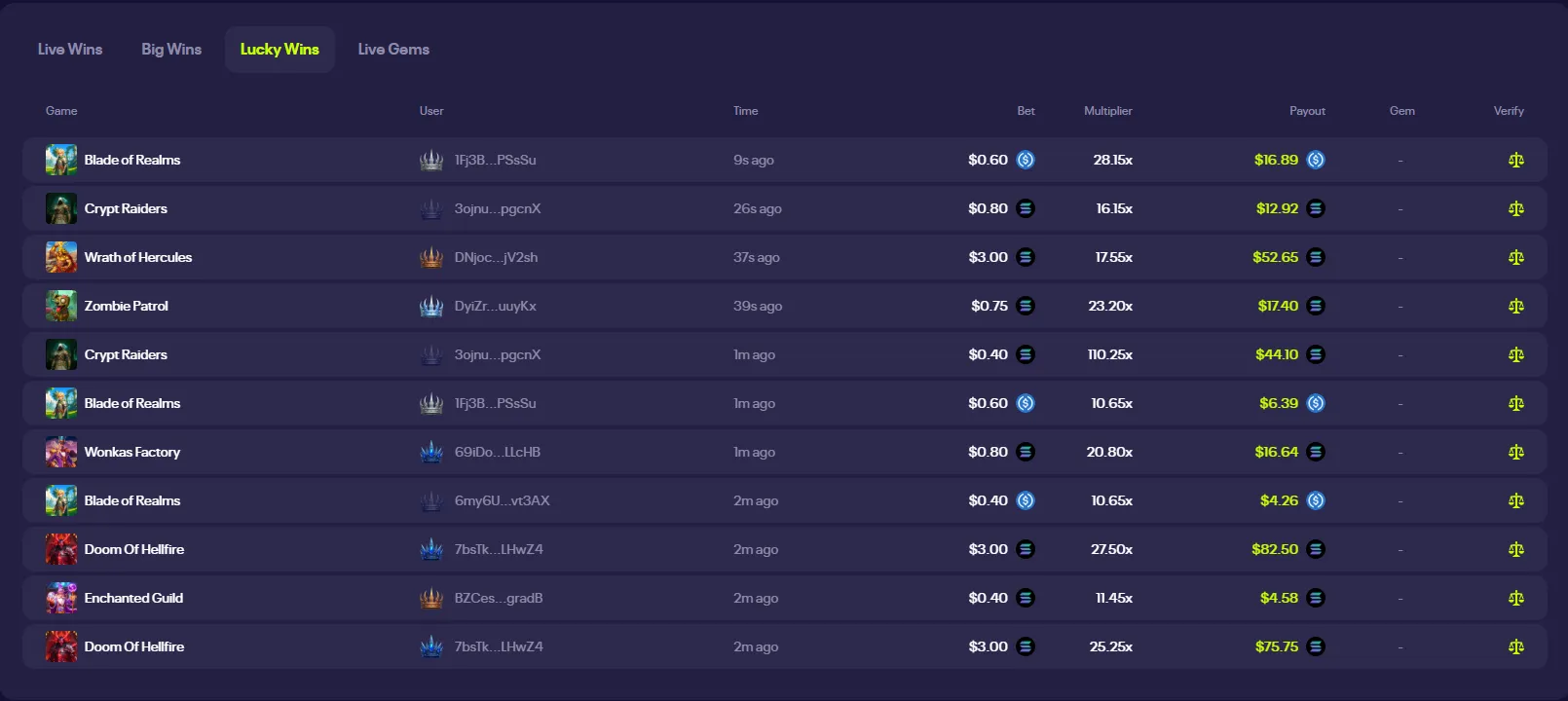This screenshot has height=701, width=1568.
Task: View user 69iDo...LLcHB profile
Action: [x=498, y=452]
